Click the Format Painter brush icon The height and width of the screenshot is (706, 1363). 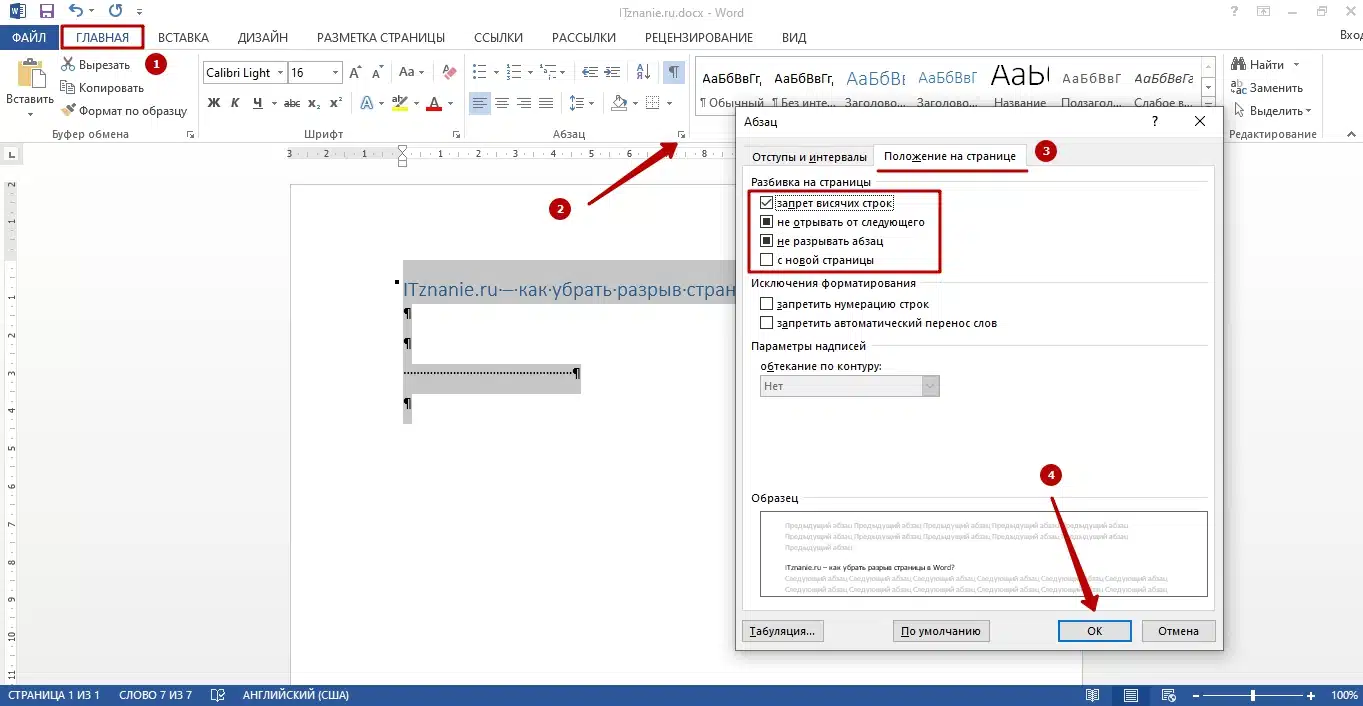[69, 111]
